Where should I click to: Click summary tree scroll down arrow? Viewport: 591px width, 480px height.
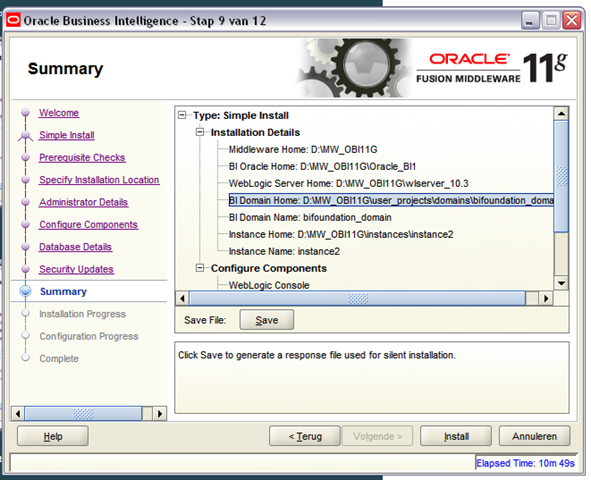(561, 283)
